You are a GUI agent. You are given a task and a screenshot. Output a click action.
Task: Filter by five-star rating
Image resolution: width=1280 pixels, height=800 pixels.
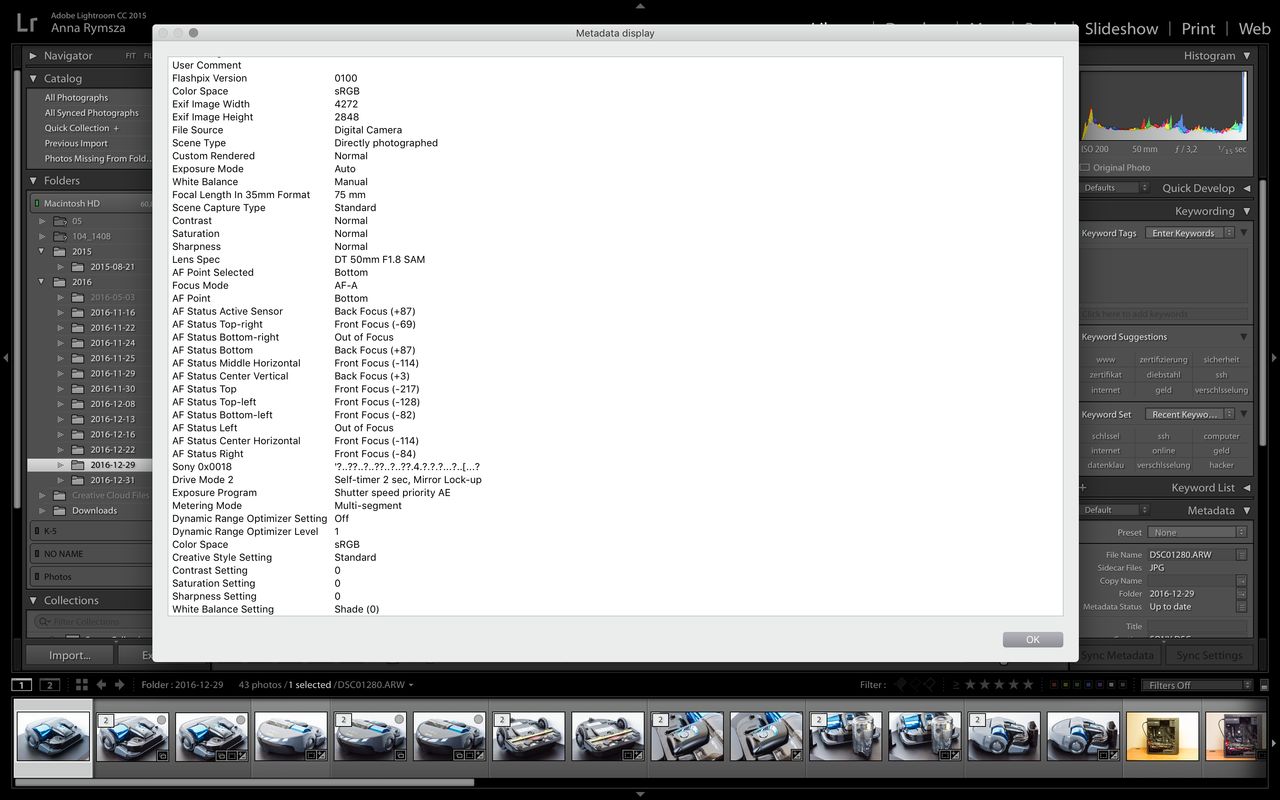[1028, 685]
